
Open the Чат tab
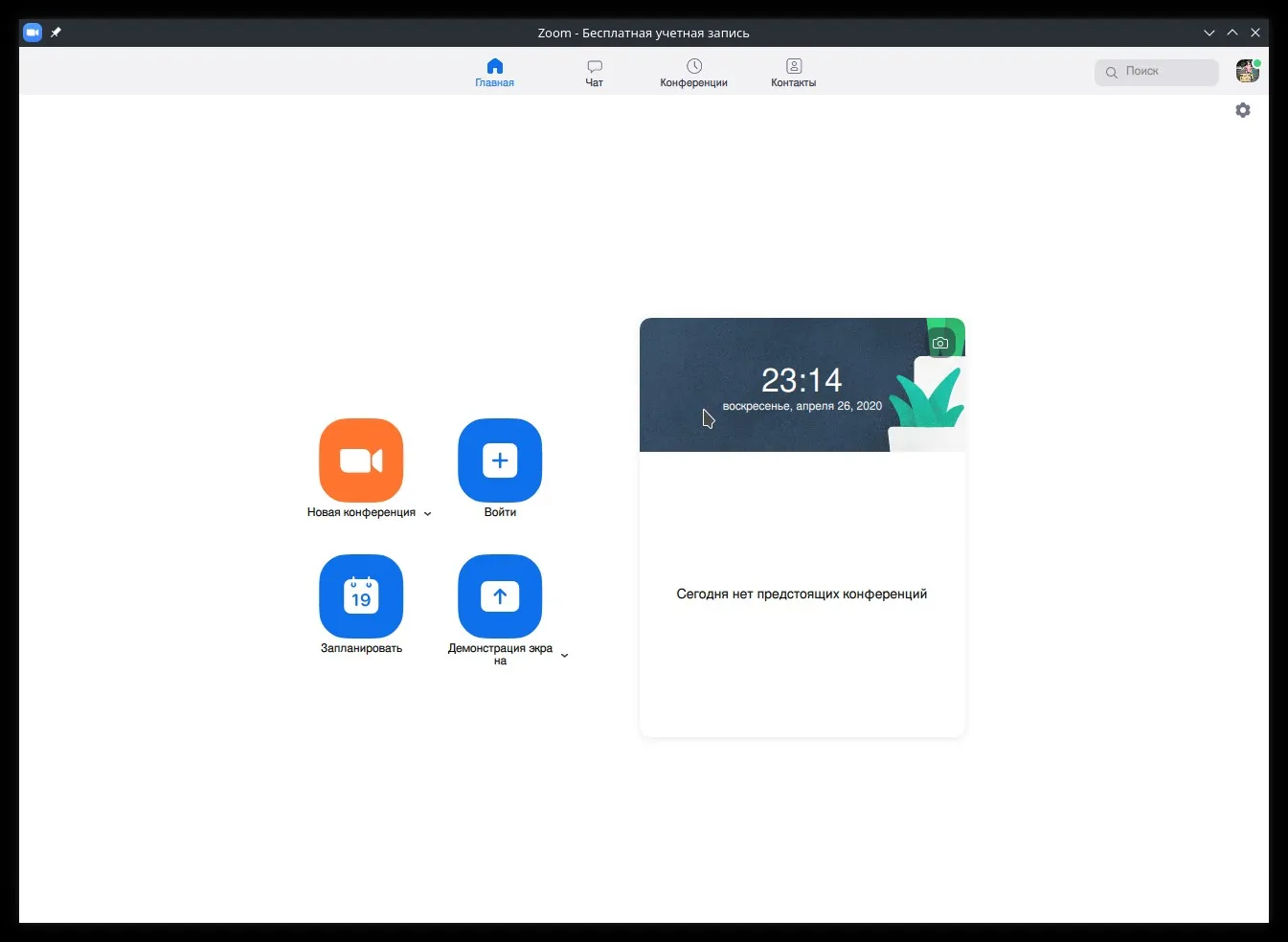[595, 73]
